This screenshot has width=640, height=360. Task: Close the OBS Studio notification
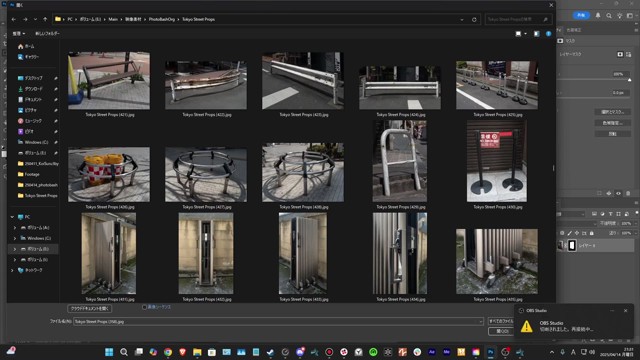pos(626,311)
